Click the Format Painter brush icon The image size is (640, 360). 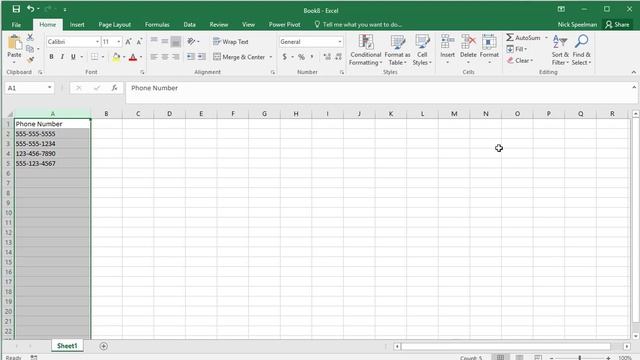pyautogui.click(x=30, y=60)
